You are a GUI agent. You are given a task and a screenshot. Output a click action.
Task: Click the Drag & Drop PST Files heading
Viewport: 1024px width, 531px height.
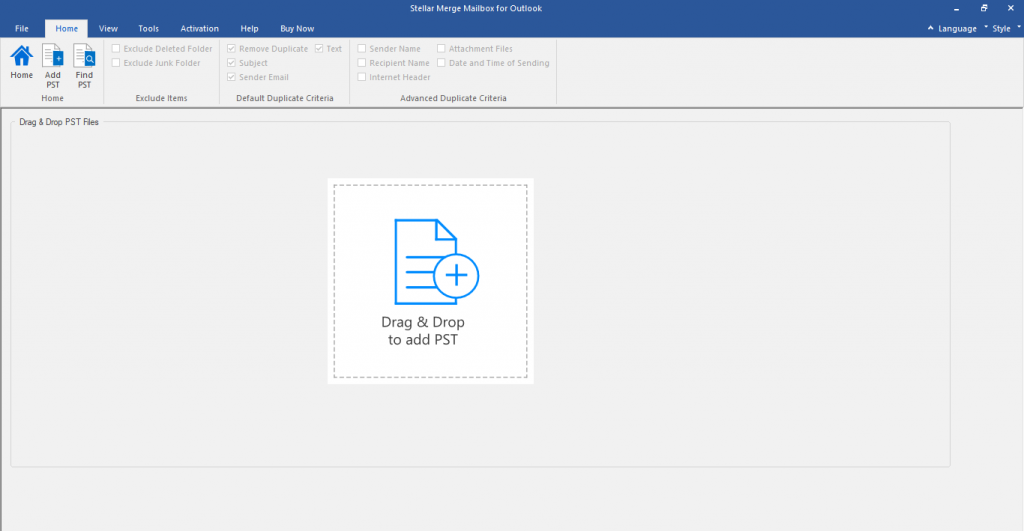point(59,122)
